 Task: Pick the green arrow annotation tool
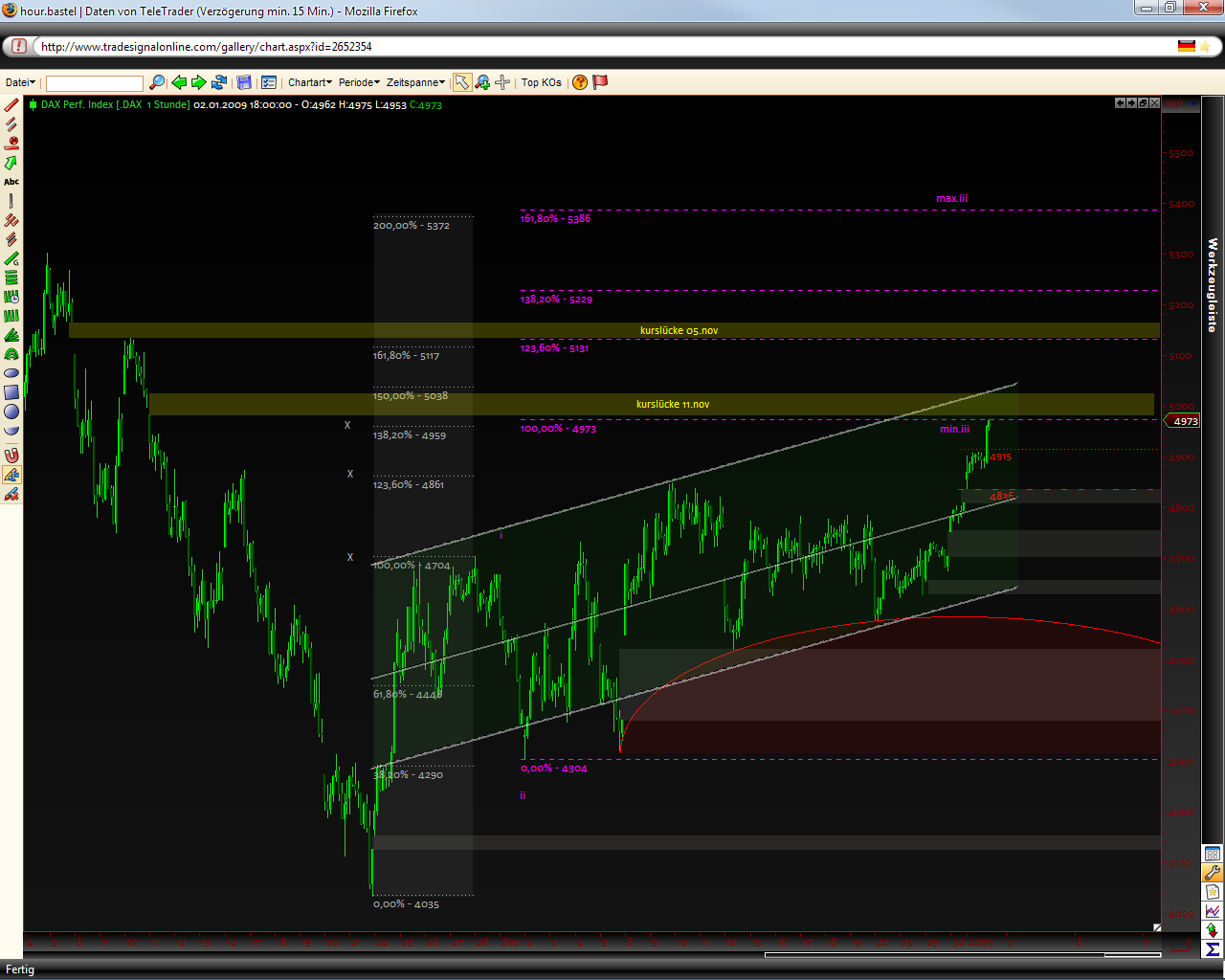pyautogui.click(x=11, y=163)
